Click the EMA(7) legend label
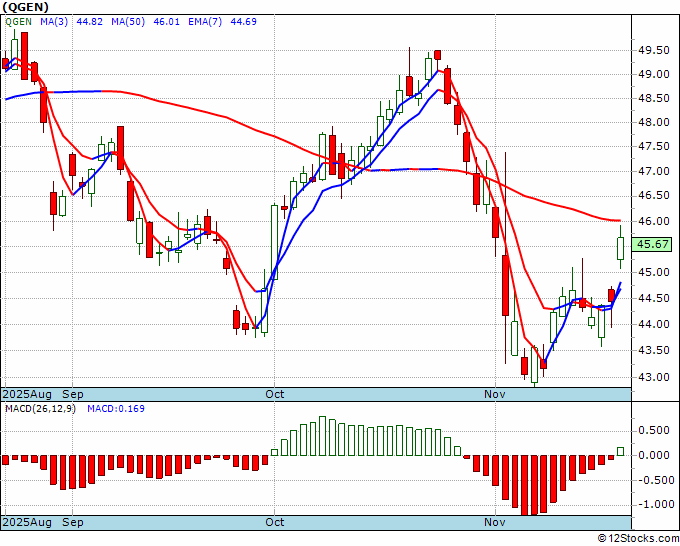 point(205,21)
